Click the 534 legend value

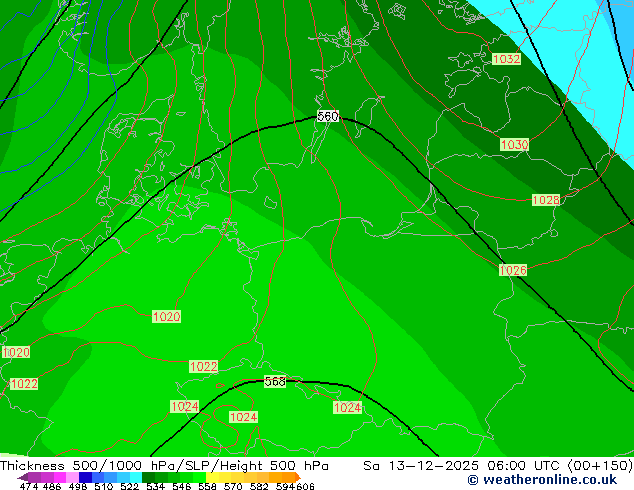[x=155, y=486]
